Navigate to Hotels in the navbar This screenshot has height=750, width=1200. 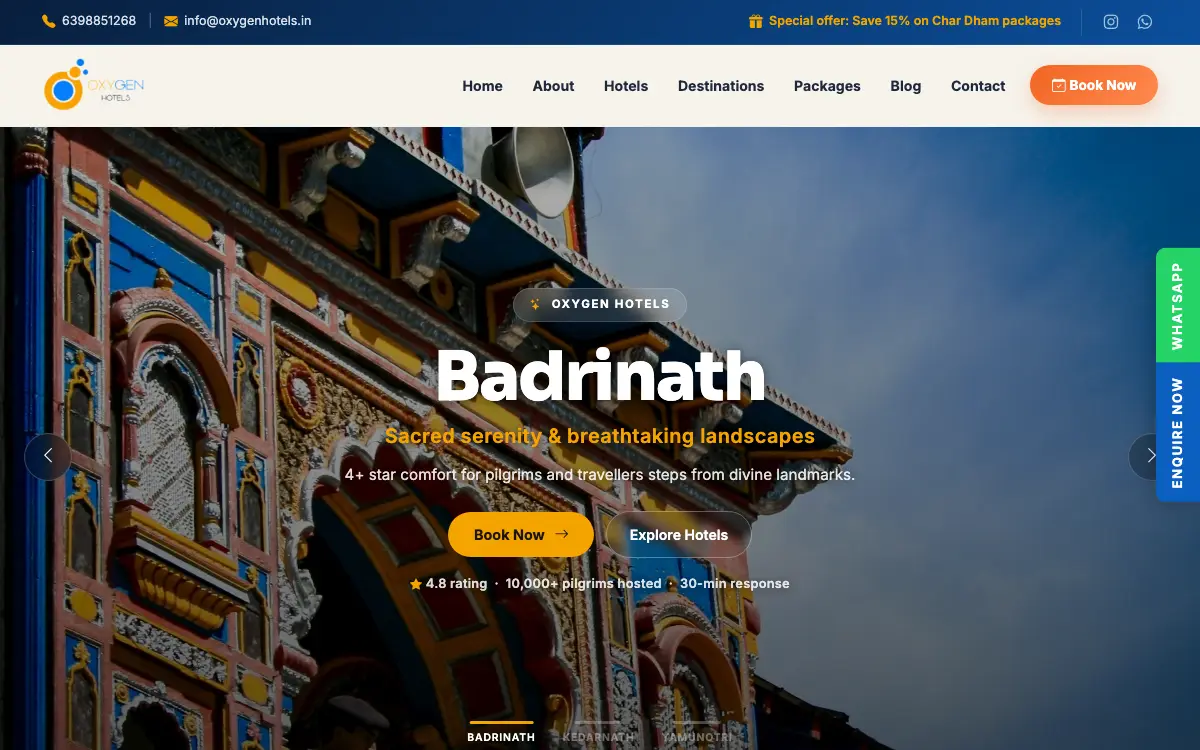[626, 86]
